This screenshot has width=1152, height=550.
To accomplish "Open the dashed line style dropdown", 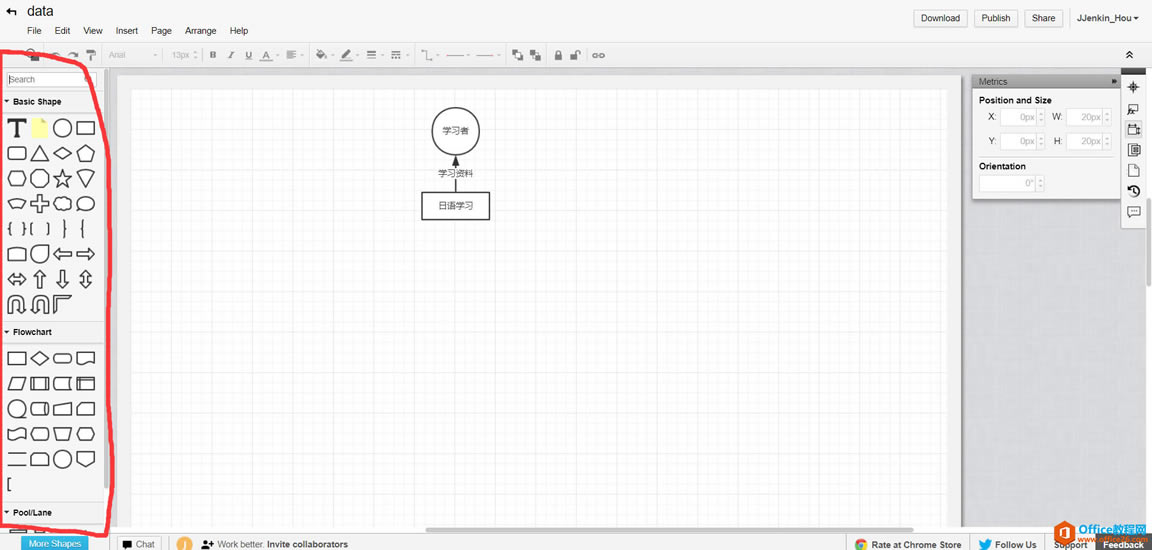I will point(399,55).
